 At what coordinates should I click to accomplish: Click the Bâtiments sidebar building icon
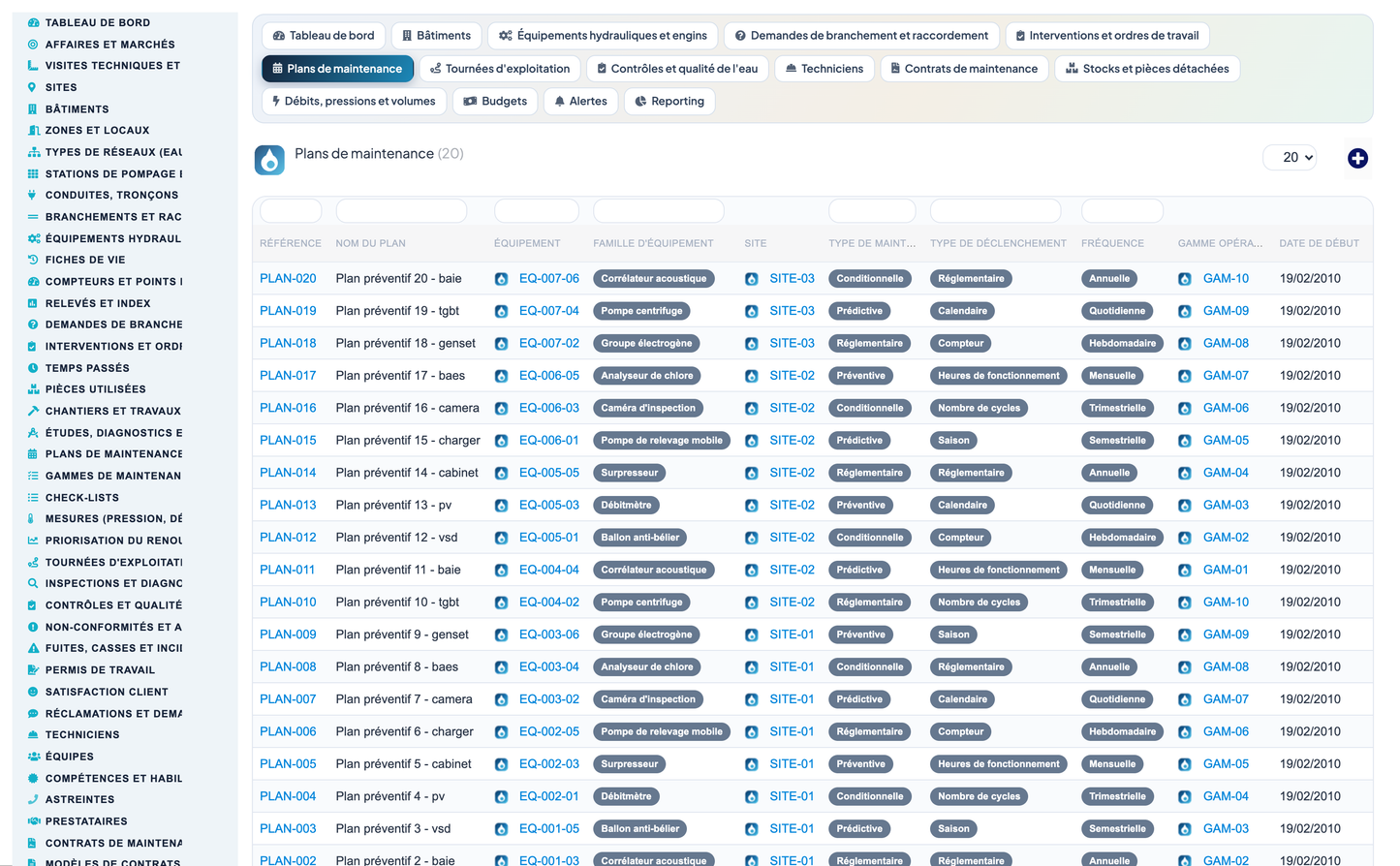(x=33, y=108)
